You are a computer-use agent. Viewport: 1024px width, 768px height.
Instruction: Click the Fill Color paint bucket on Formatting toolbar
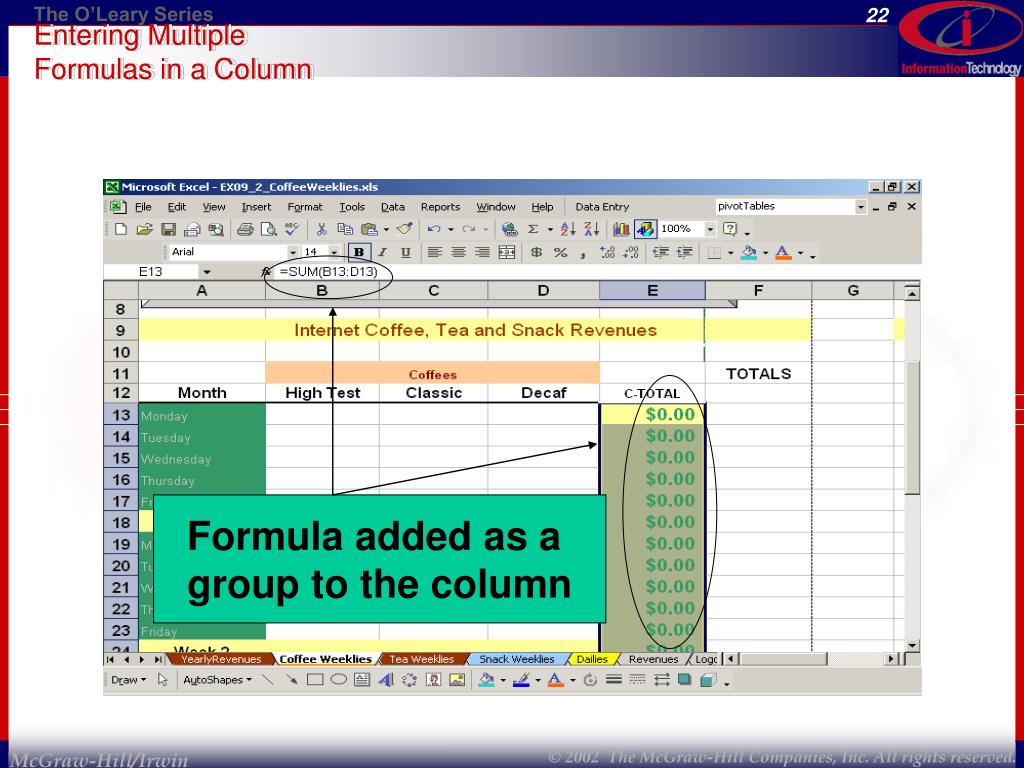749,253
